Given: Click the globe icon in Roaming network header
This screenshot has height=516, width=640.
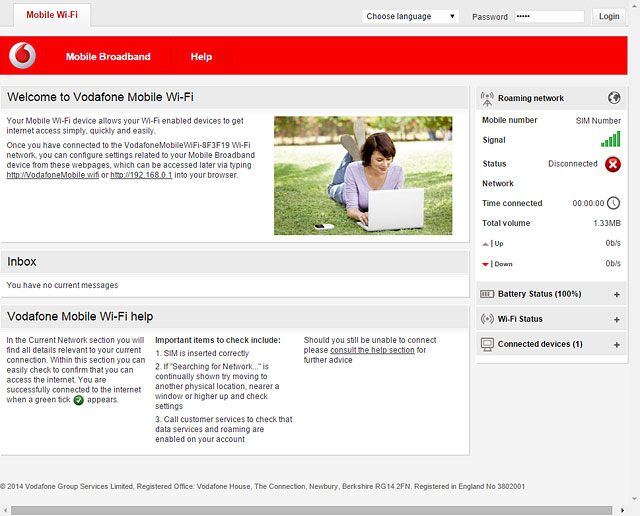Looking at the screenshot, I should point(614,98).
